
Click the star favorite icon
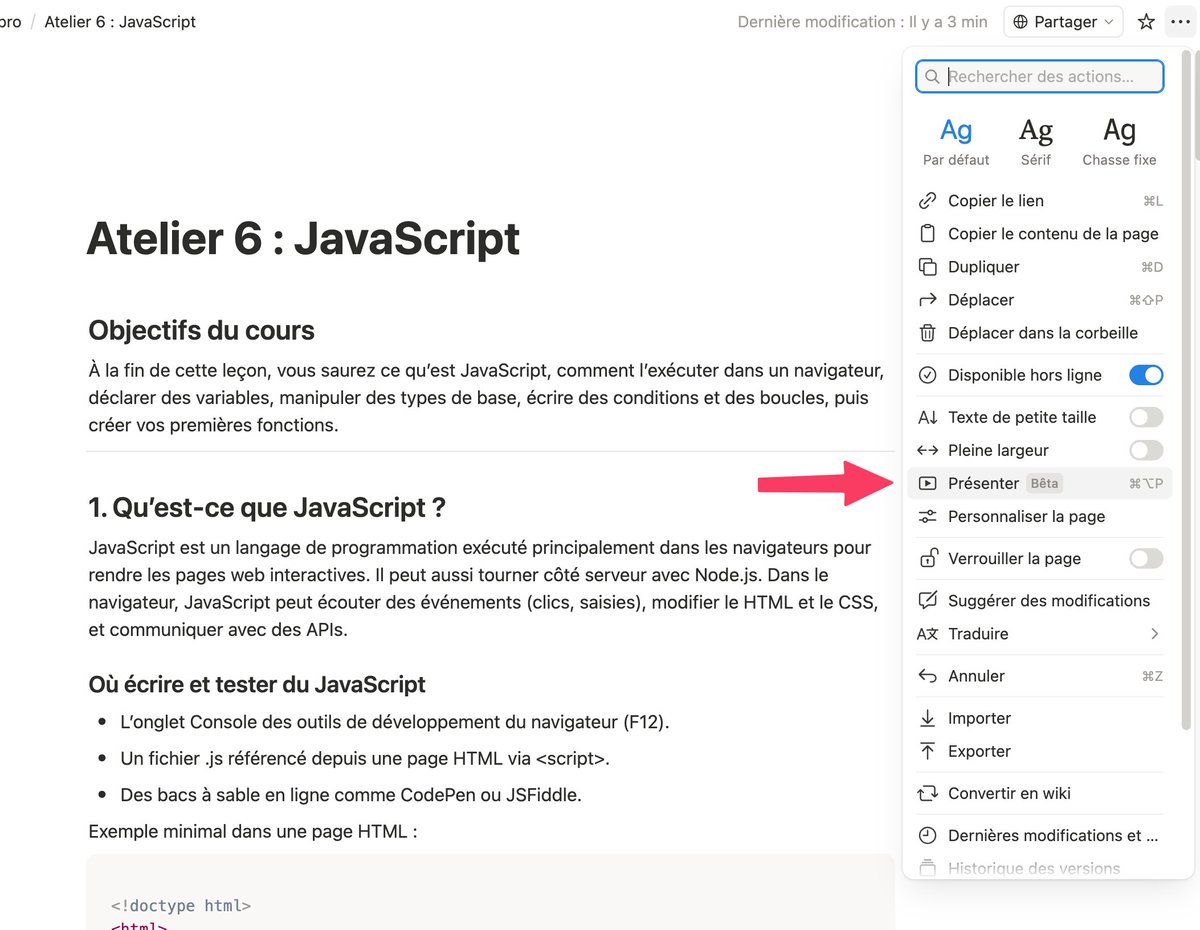click(1147, 22)
